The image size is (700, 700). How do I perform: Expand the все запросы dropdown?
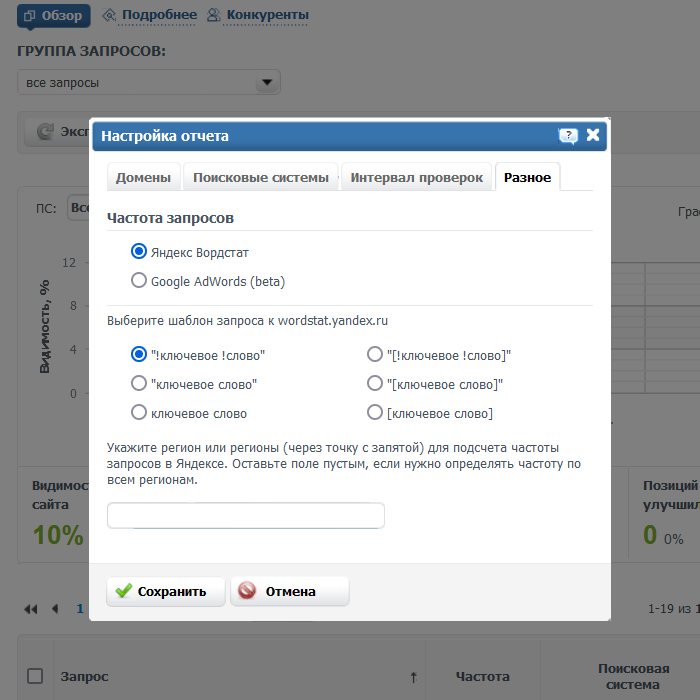tap(266, 83)
